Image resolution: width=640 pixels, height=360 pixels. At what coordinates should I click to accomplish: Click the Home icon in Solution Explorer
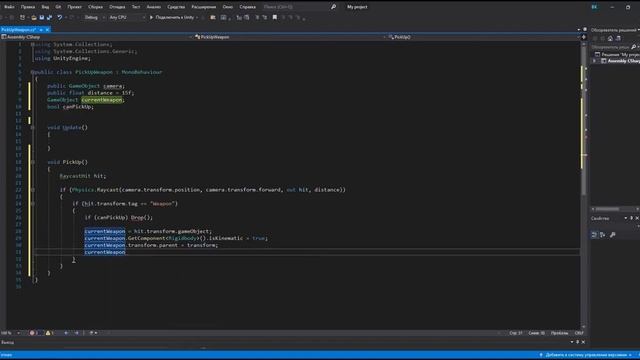610,38
